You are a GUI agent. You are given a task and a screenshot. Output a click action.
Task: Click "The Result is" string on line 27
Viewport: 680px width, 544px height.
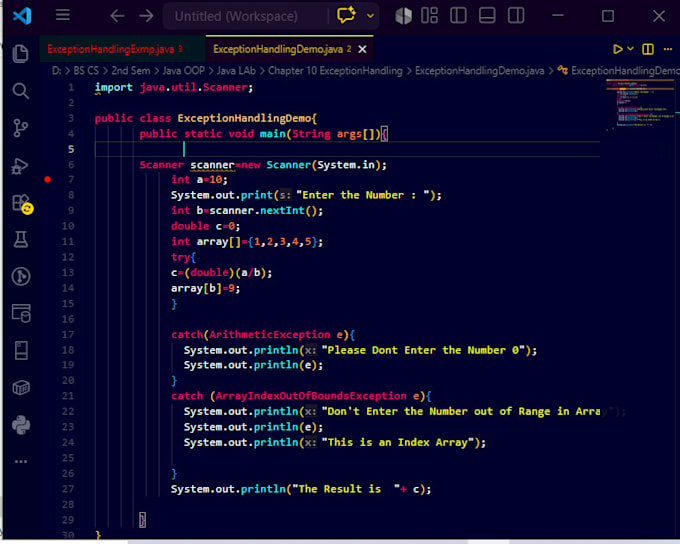(x=346, y=489)
